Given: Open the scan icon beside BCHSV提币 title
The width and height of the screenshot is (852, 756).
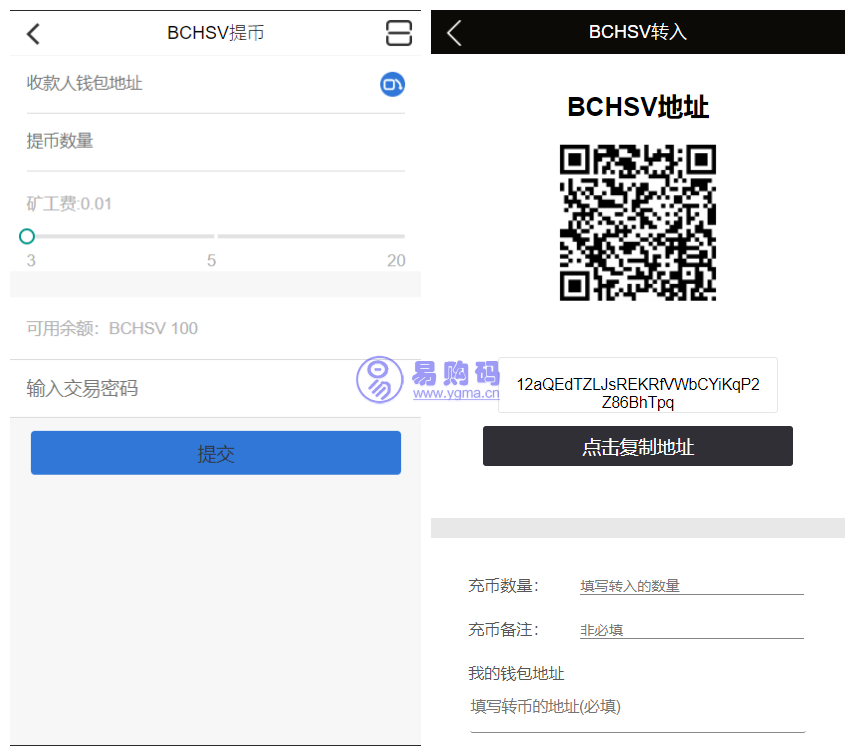Looking at the screenshot, I should click(398, 33).
